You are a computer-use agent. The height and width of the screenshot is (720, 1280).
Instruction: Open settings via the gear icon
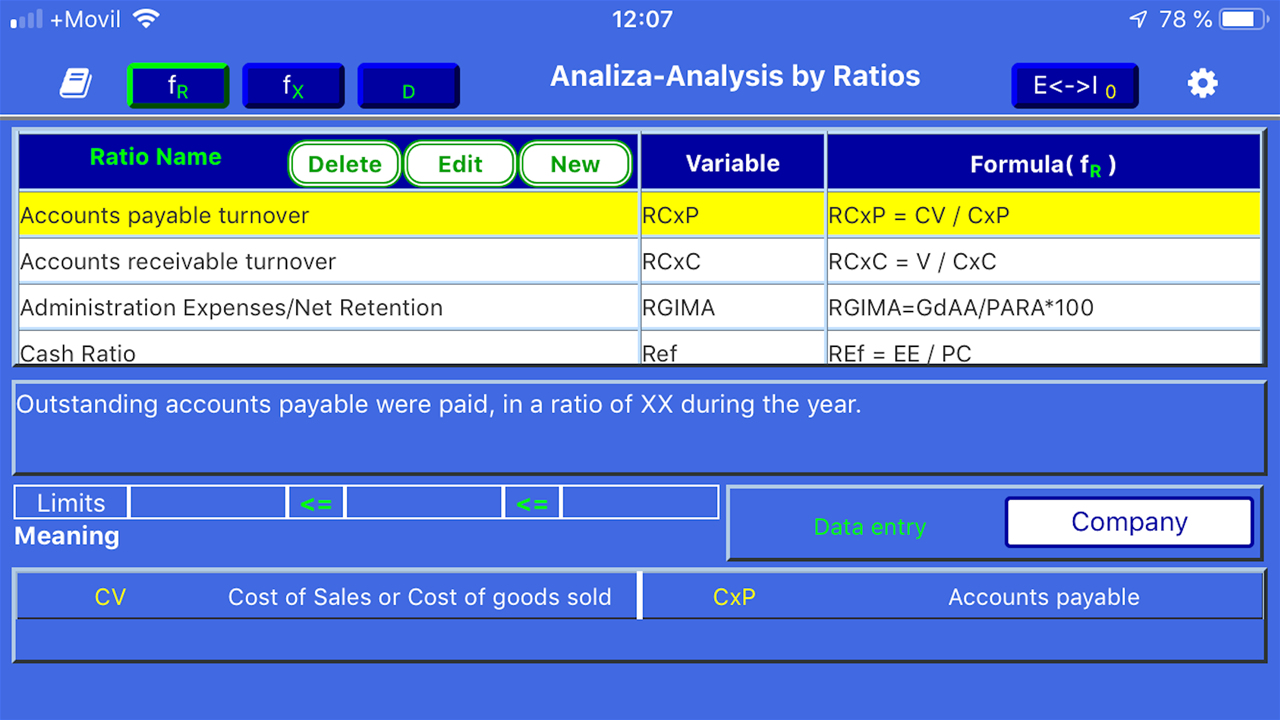click(x=1202, y=84)
